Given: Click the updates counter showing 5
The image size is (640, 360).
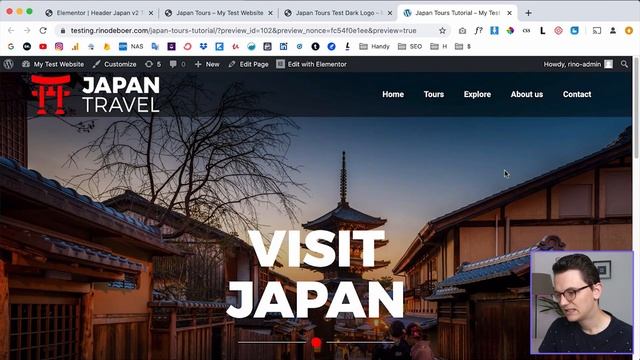Looking at the screenshot, I should 153,64.
